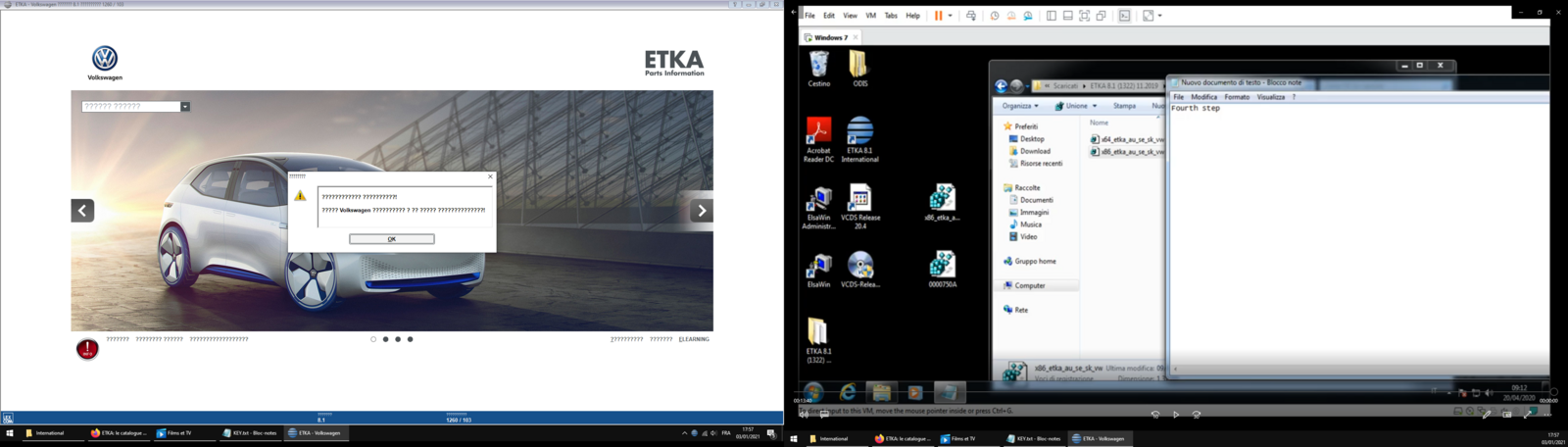Click Stampa in Explorer toolbar
The image size is (1568, 447).
tap(1124, 106)
